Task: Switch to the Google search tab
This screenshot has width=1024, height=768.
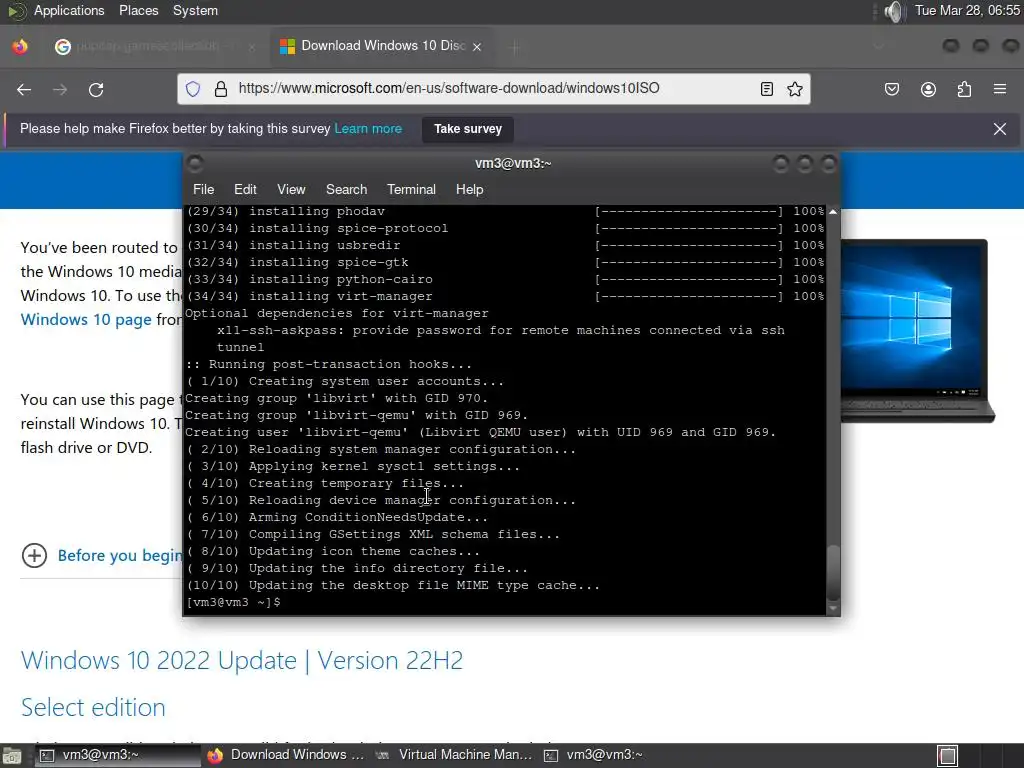Action: pos(153,46)
